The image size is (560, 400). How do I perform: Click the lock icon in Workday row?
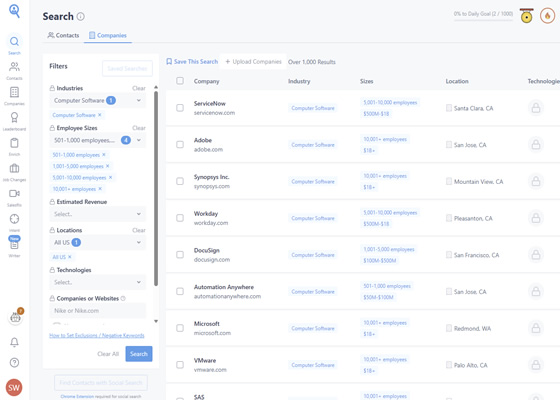click(536, 218)
